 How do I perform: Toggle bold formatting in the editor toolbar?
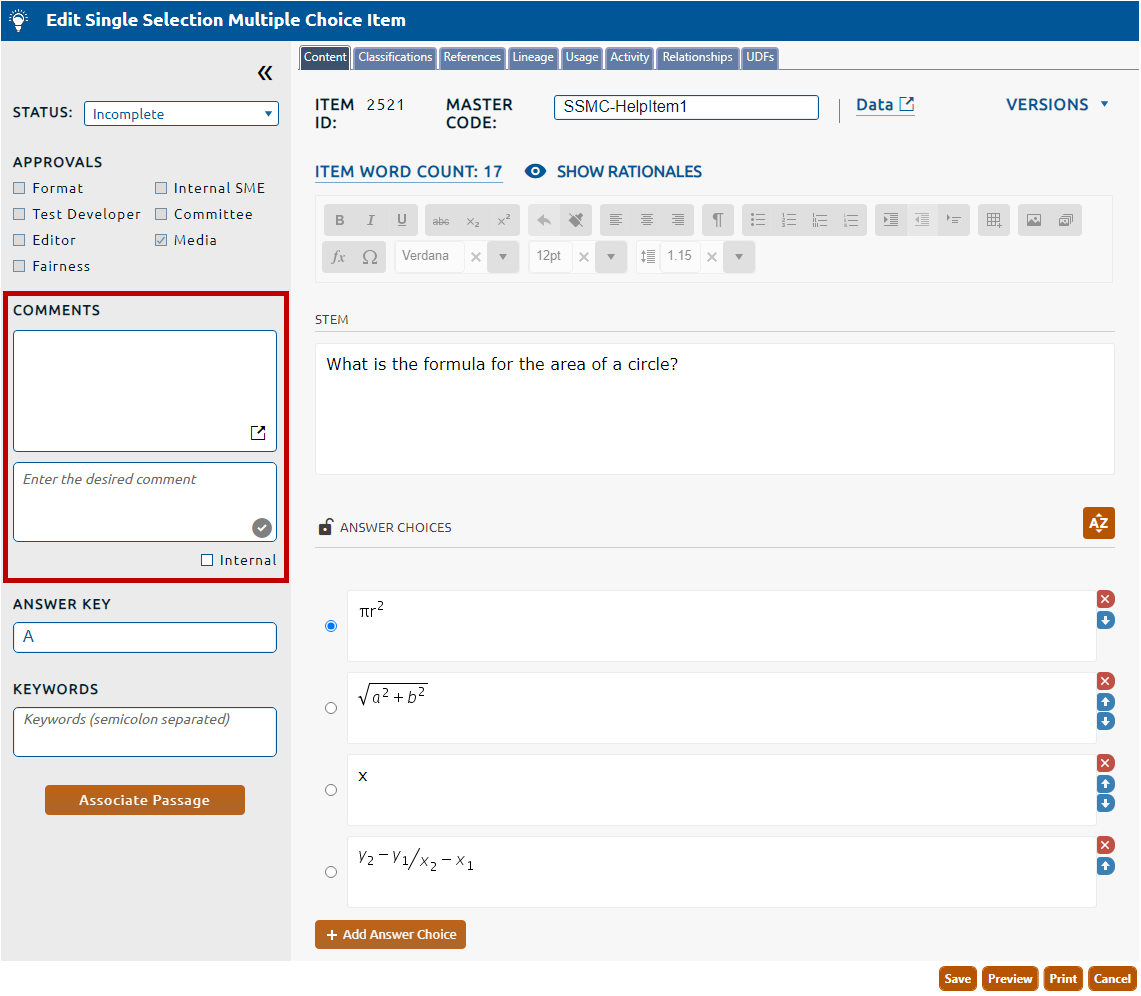click(340, 220)
